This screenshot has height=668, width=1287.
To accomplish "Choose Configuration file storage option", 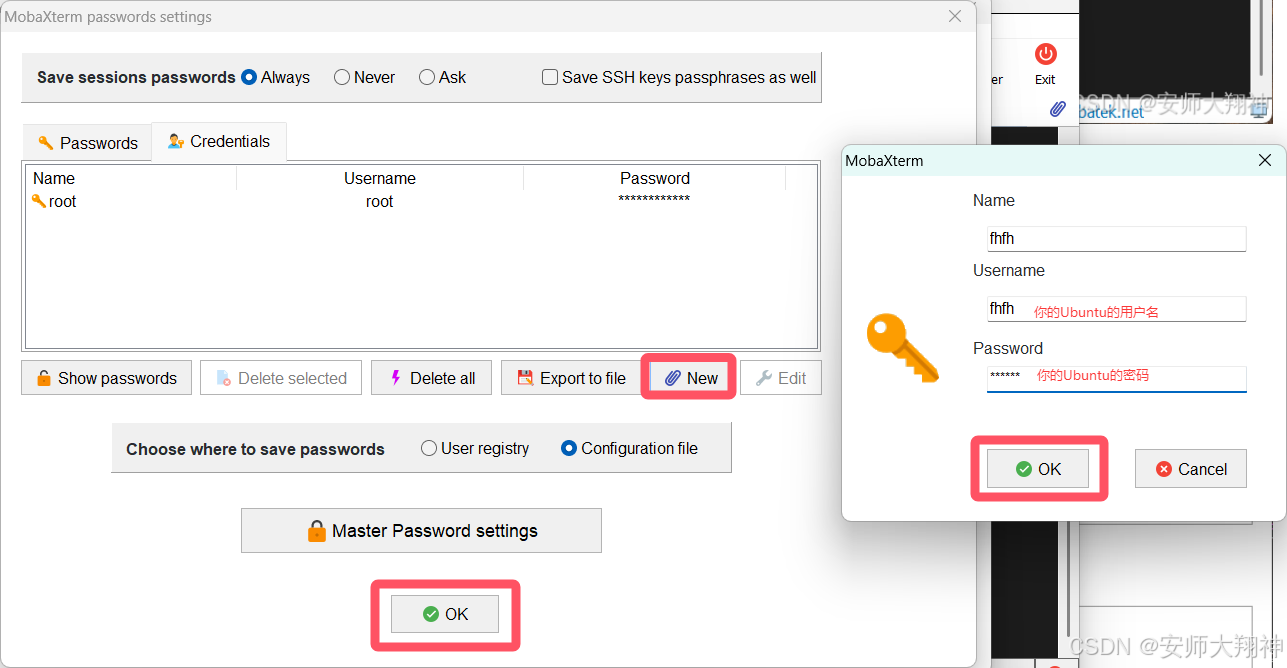I will [569, 448].
